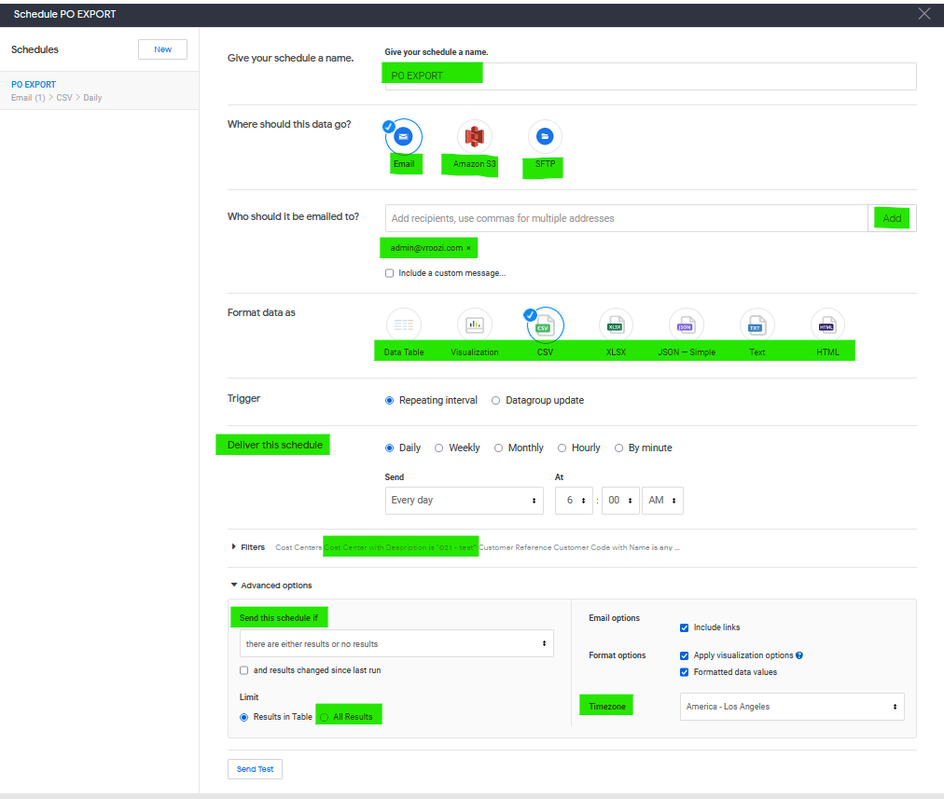
Task: Click the Send Test button
Action: tap(255, 769)
